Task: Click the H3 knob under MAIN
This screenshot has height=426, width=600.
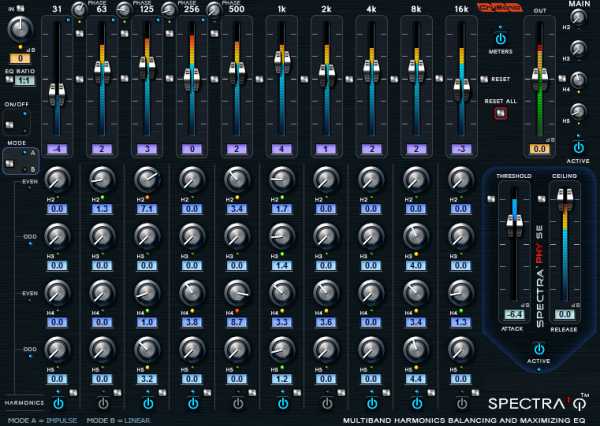Action: [578, 48]
